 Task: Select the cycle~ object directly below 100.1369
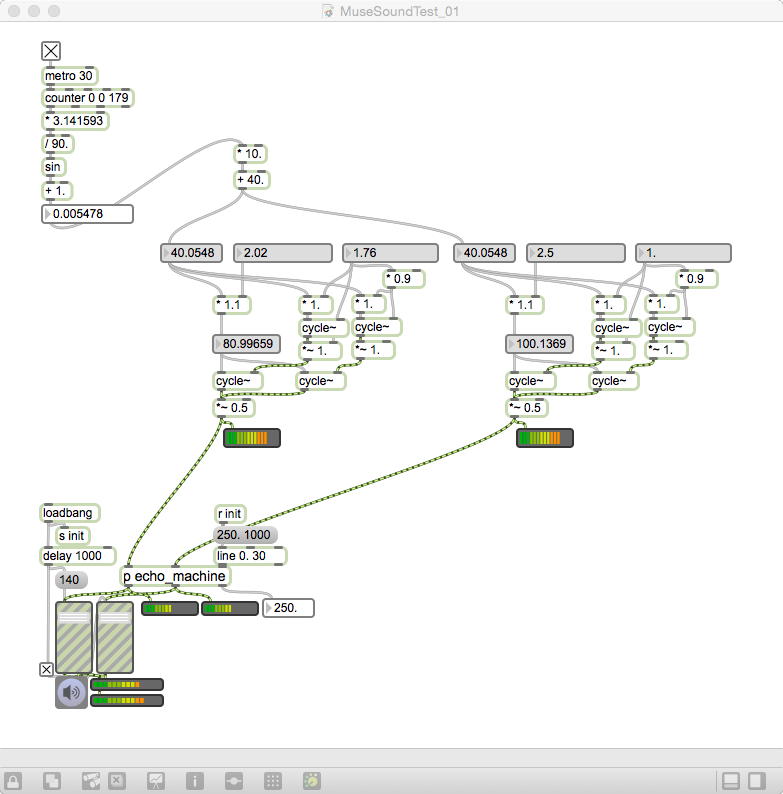click(530, 381)
